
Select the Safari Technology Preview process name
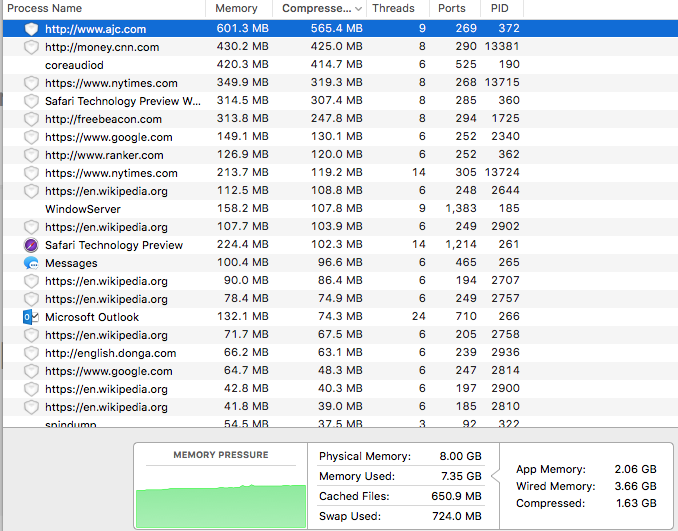tap(114, 245)
